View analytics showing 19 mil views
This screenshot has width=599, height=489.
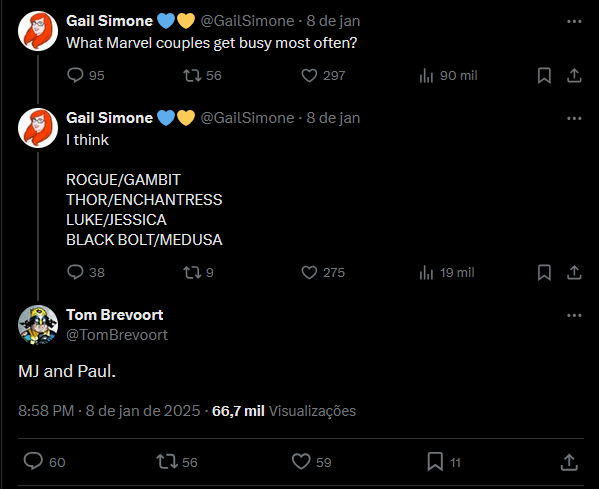click(447, 272)
